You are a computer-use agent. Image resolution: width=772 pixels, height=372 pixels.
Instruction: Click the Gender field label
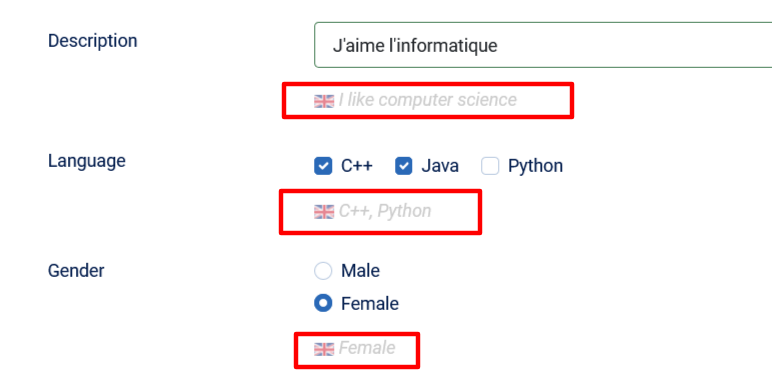pyautogui.click(x=76, y=271)
